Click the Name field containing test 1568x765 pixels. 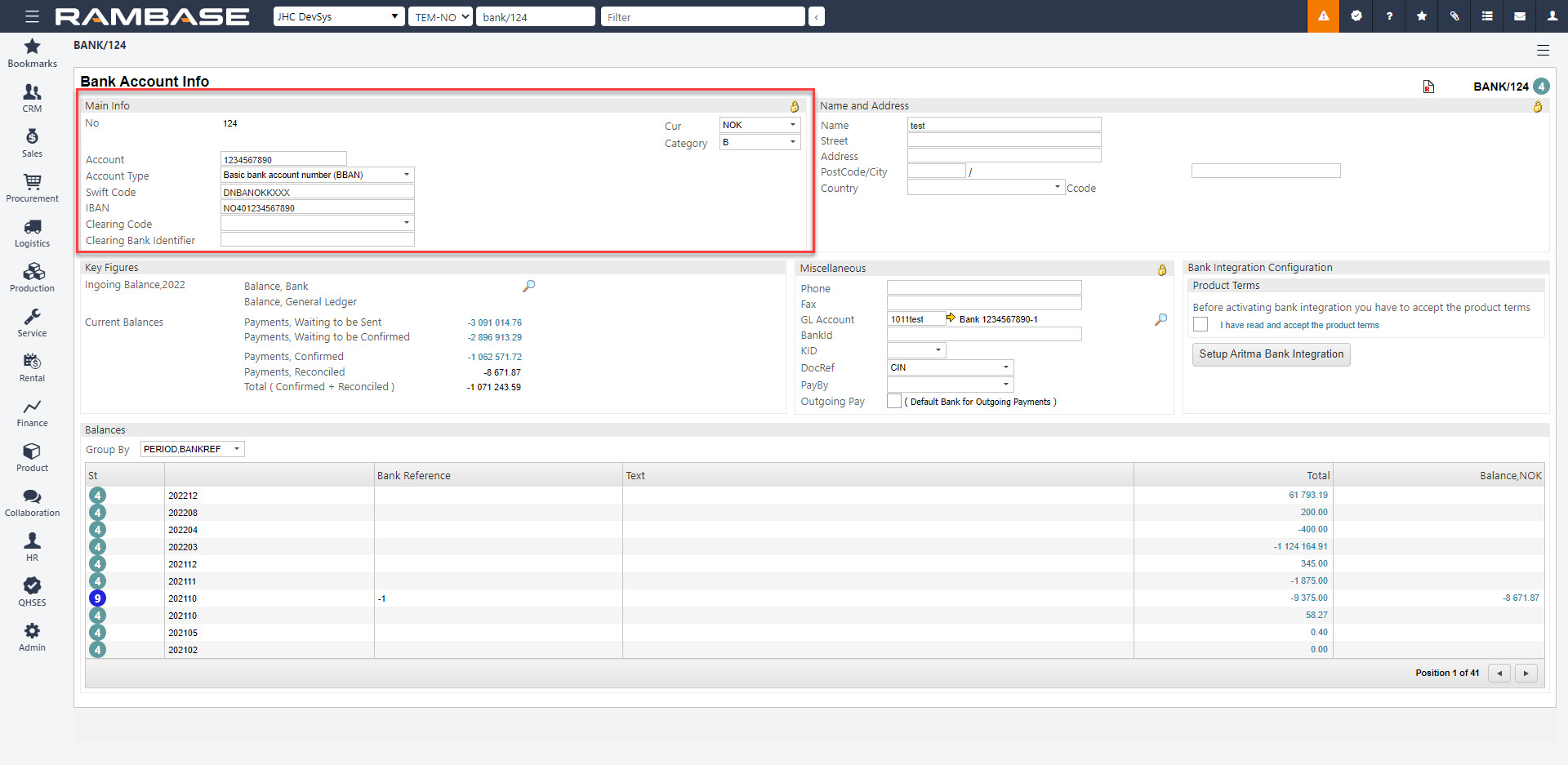pos(1004,125)
